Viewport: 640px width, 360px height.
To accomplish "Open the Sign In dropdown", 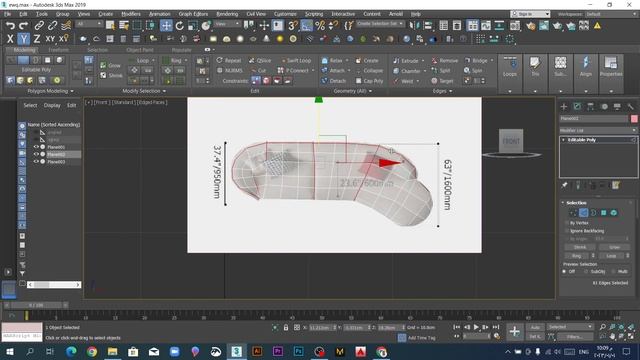I will click(x=530, y=14).
